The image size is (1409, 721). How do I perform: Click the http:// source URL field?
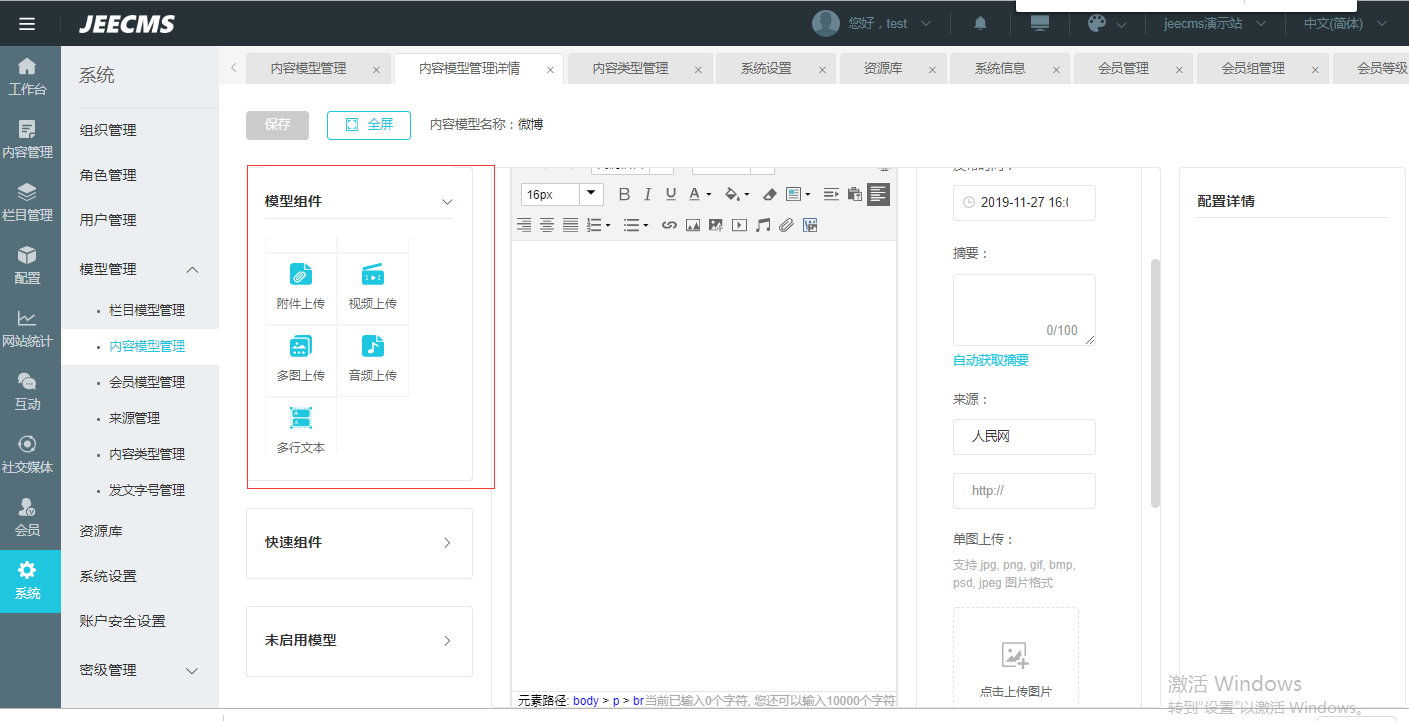[x=1024, y=491]
